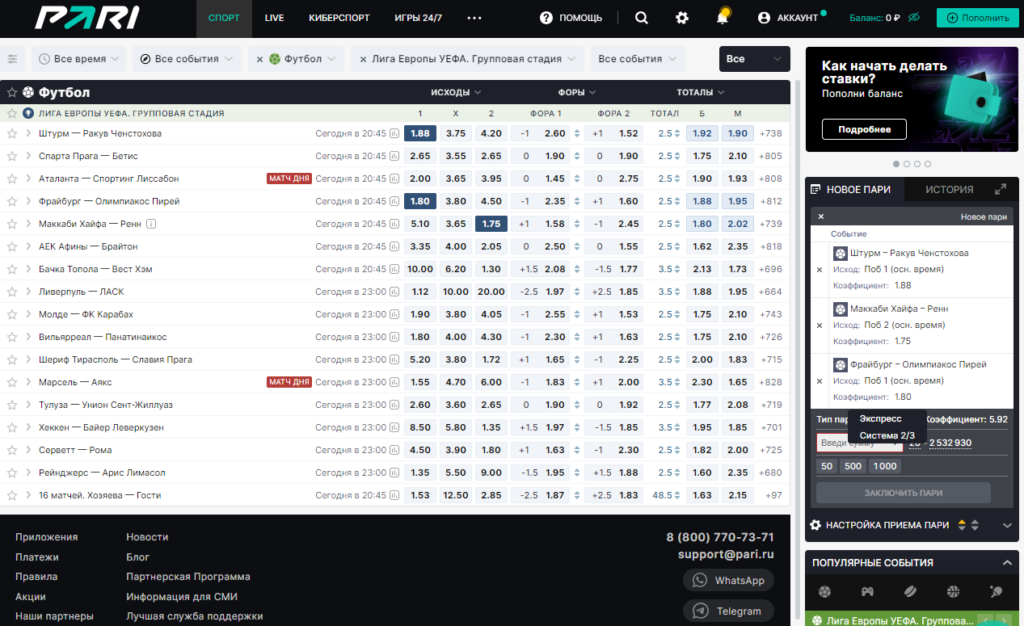Switch to ИСТОРИЯ tab in bet slip

tap(949, 189)
